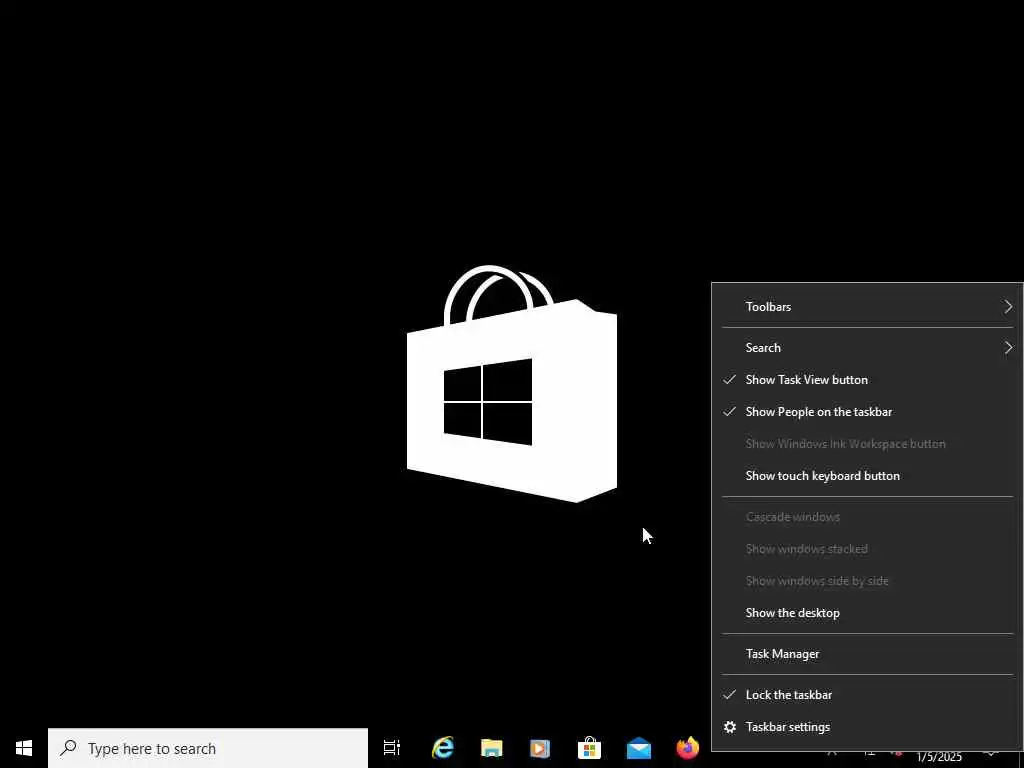Launch Firefox from the taskbar

688,748
